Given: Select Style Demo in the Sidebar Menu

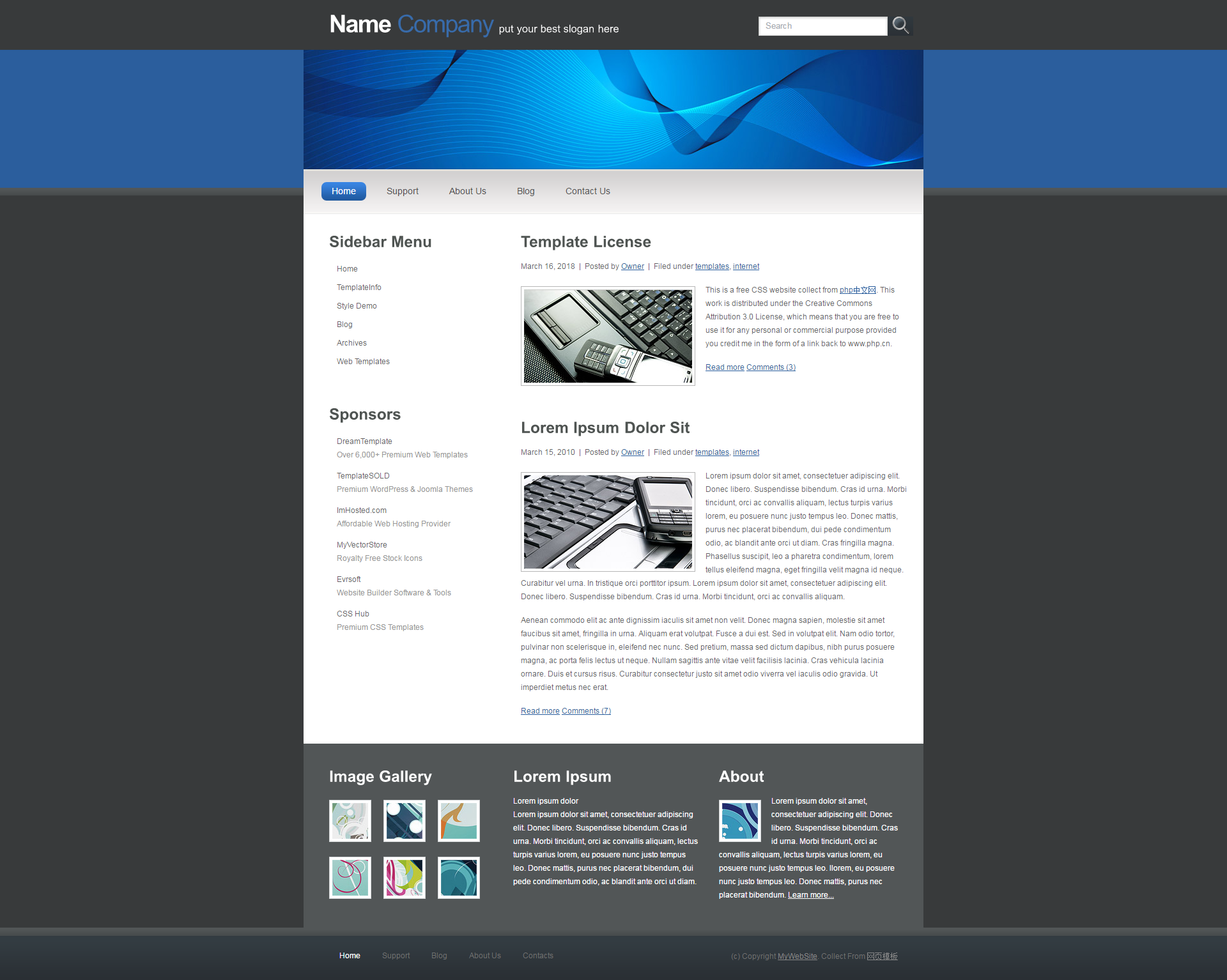Looking at the screenshot, I should coord(357,306).
